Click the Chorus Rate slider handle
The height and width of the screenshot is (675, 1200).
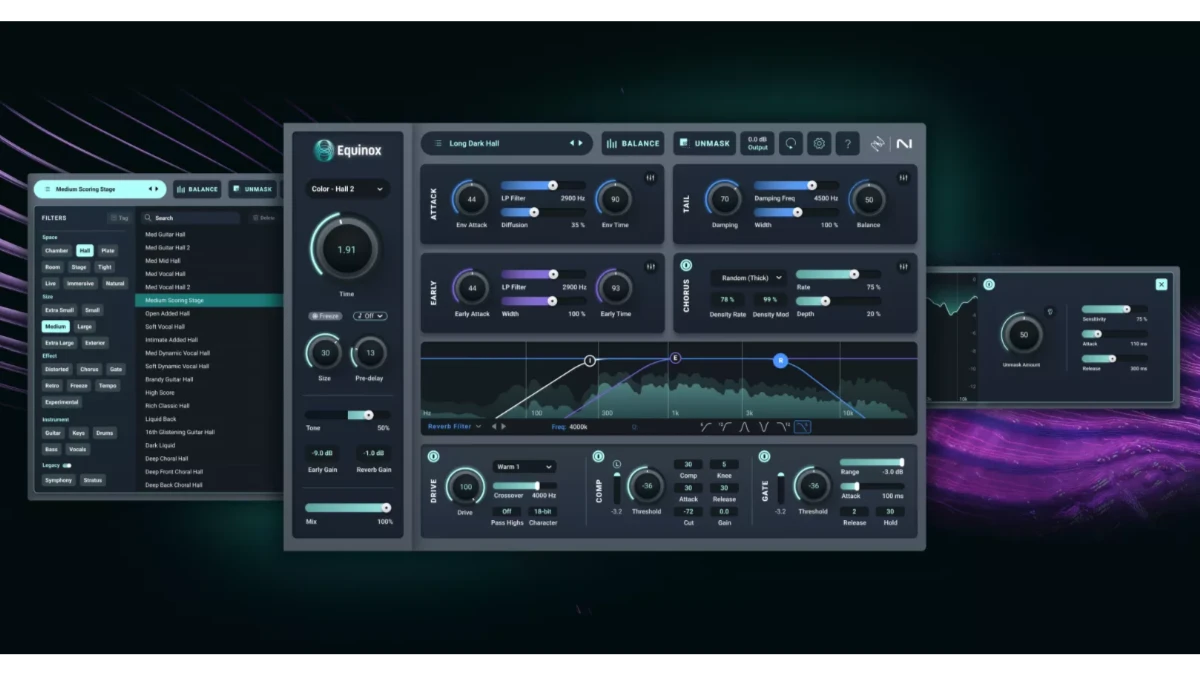854,274
